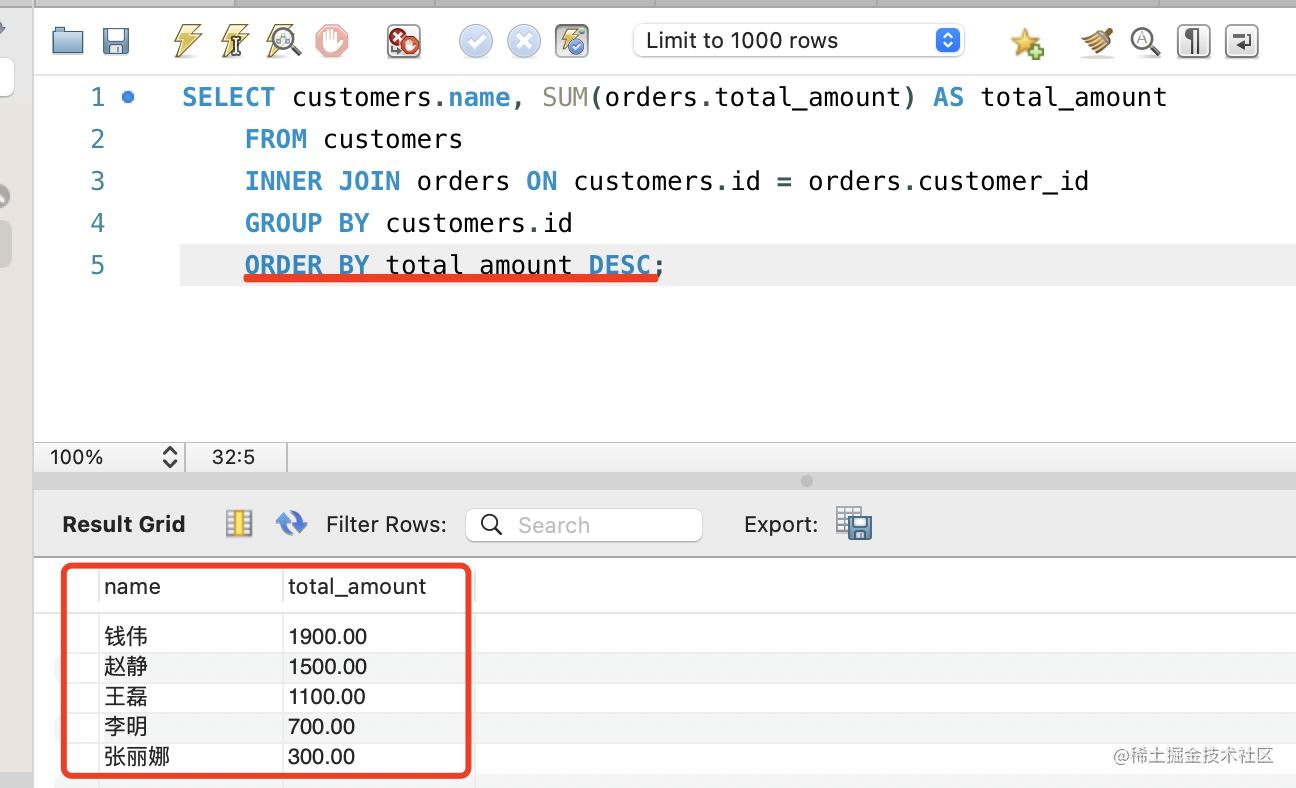The image size is (1296, 788).
Task: Open the Limit to 1000 rows dropdown
Action: pos(798,41)
